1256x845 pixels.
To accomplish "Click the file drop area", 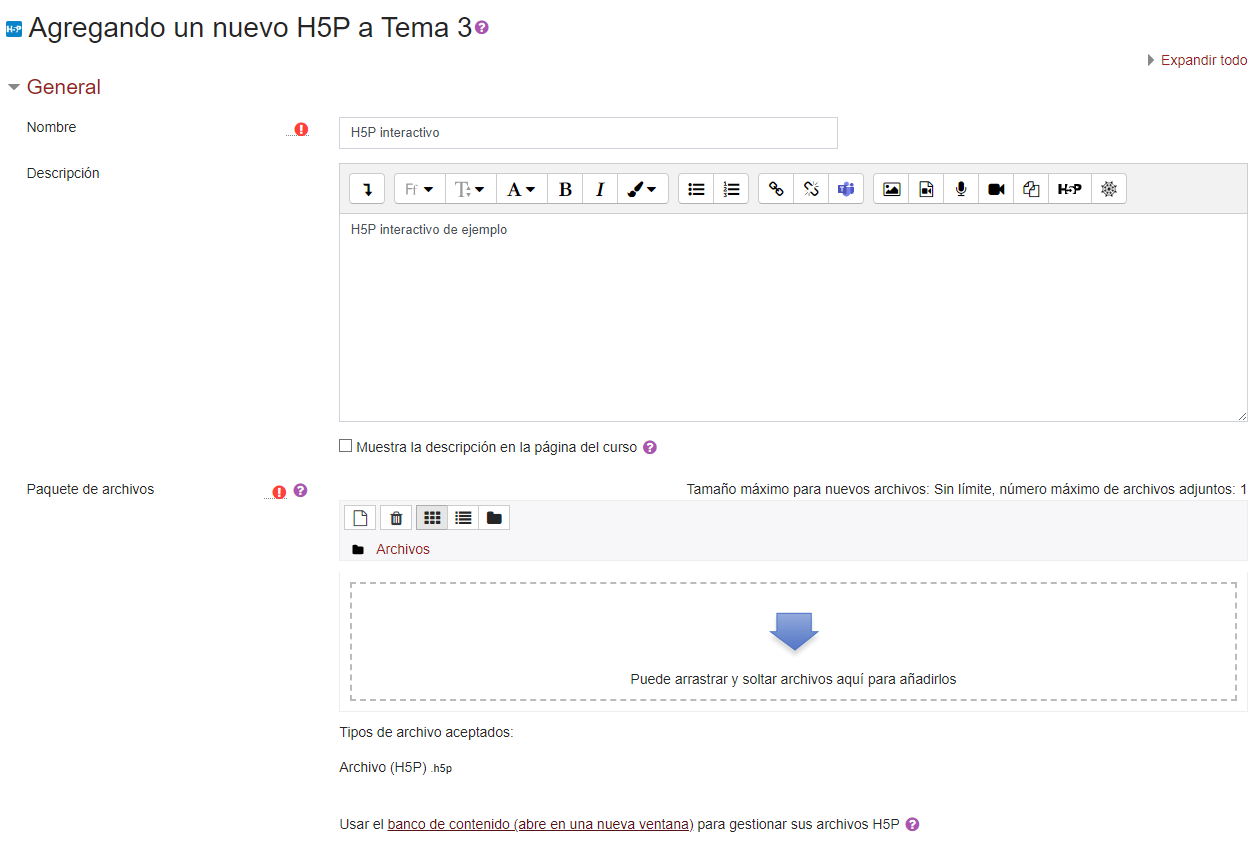I will 793,642.
